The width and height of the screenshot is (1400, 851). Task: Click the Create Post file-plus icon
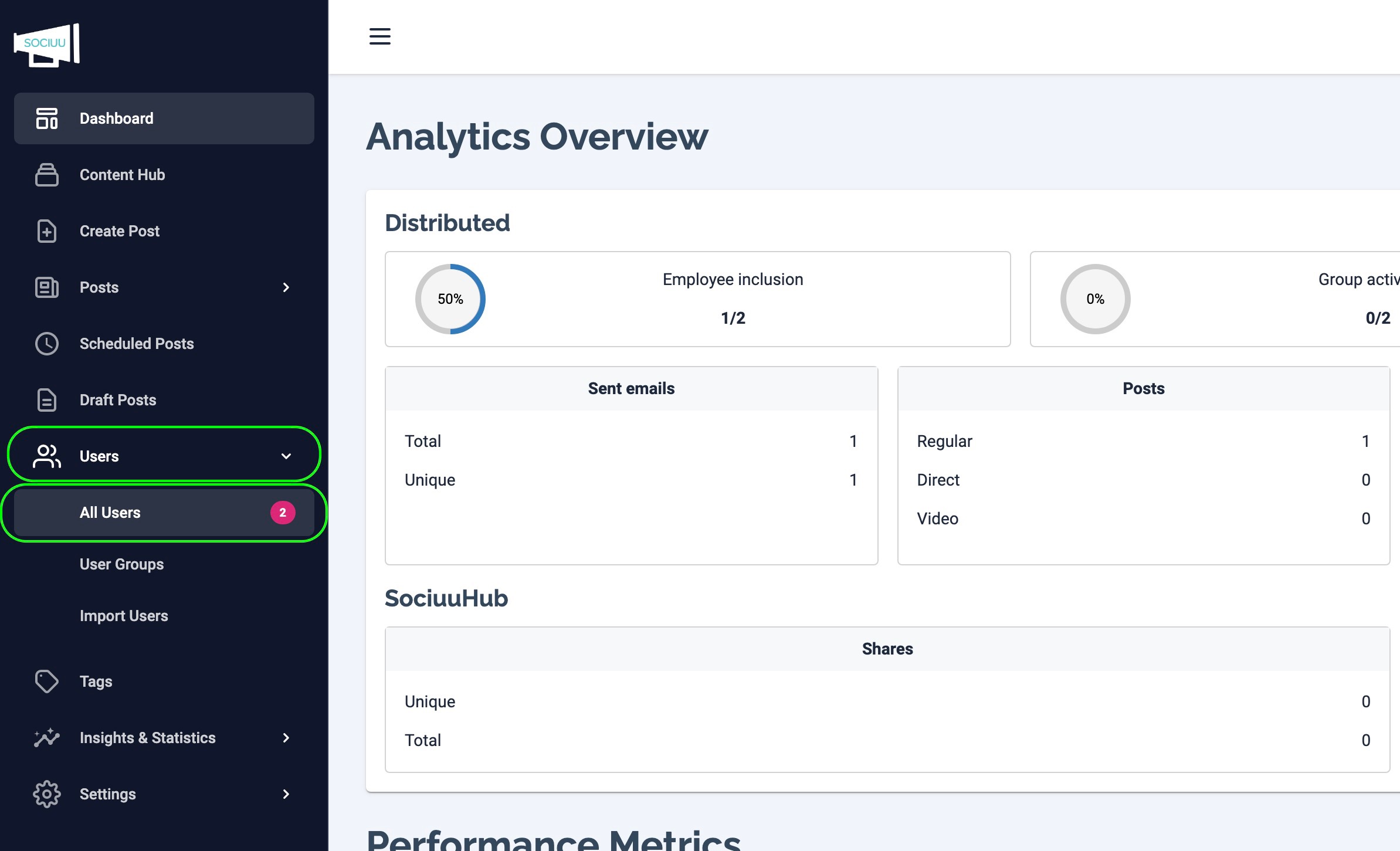47,231
